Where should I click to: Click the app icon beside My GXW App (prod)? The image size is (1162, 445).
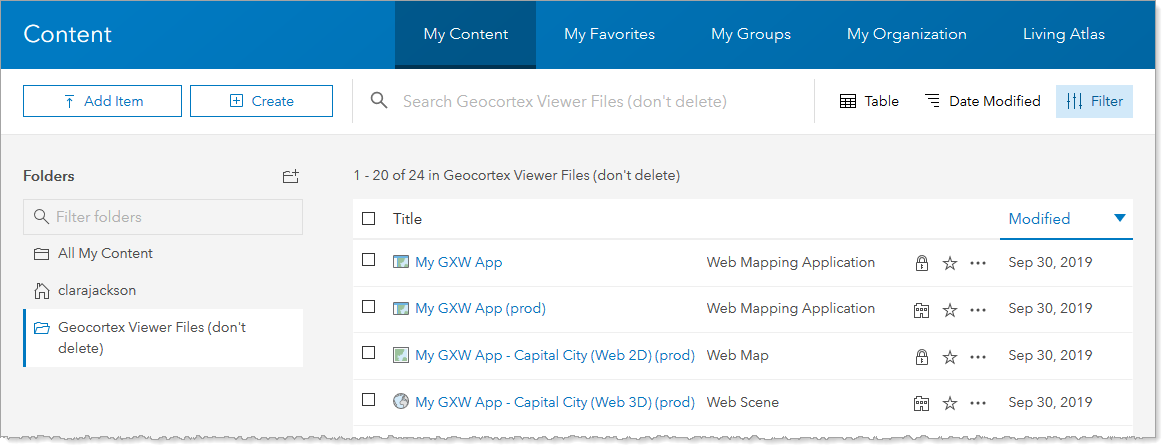tap(401, 308)
